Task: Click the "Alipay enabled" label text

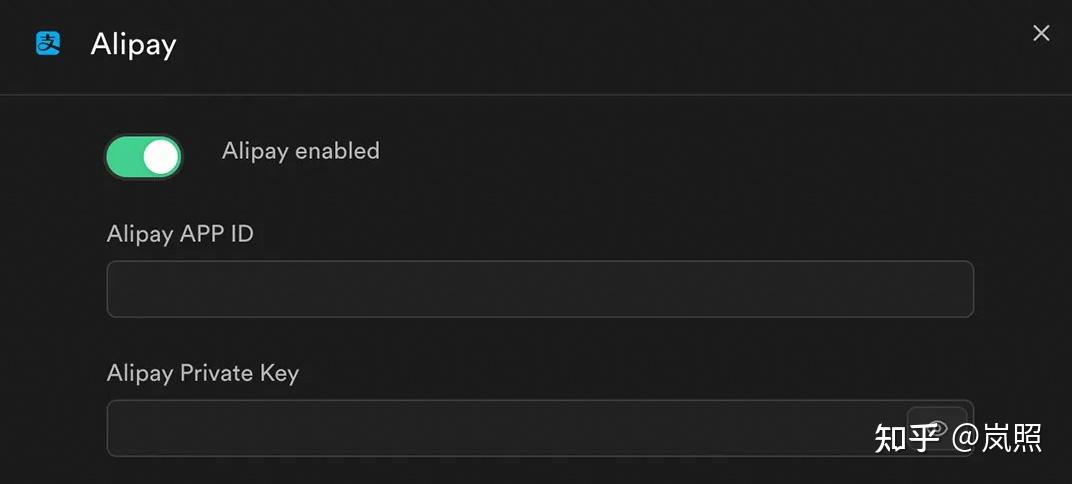Action: coord(300,151)
